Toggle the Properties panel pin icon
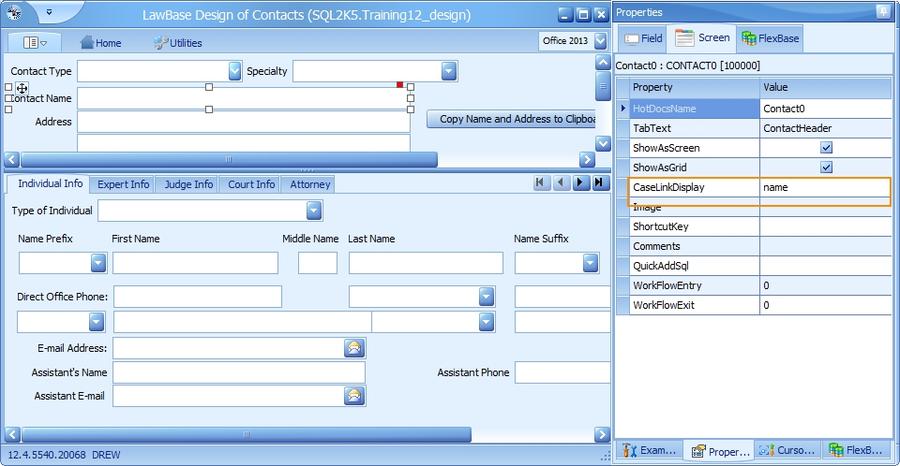The image size is (900, 466). (x=882, y=12)
